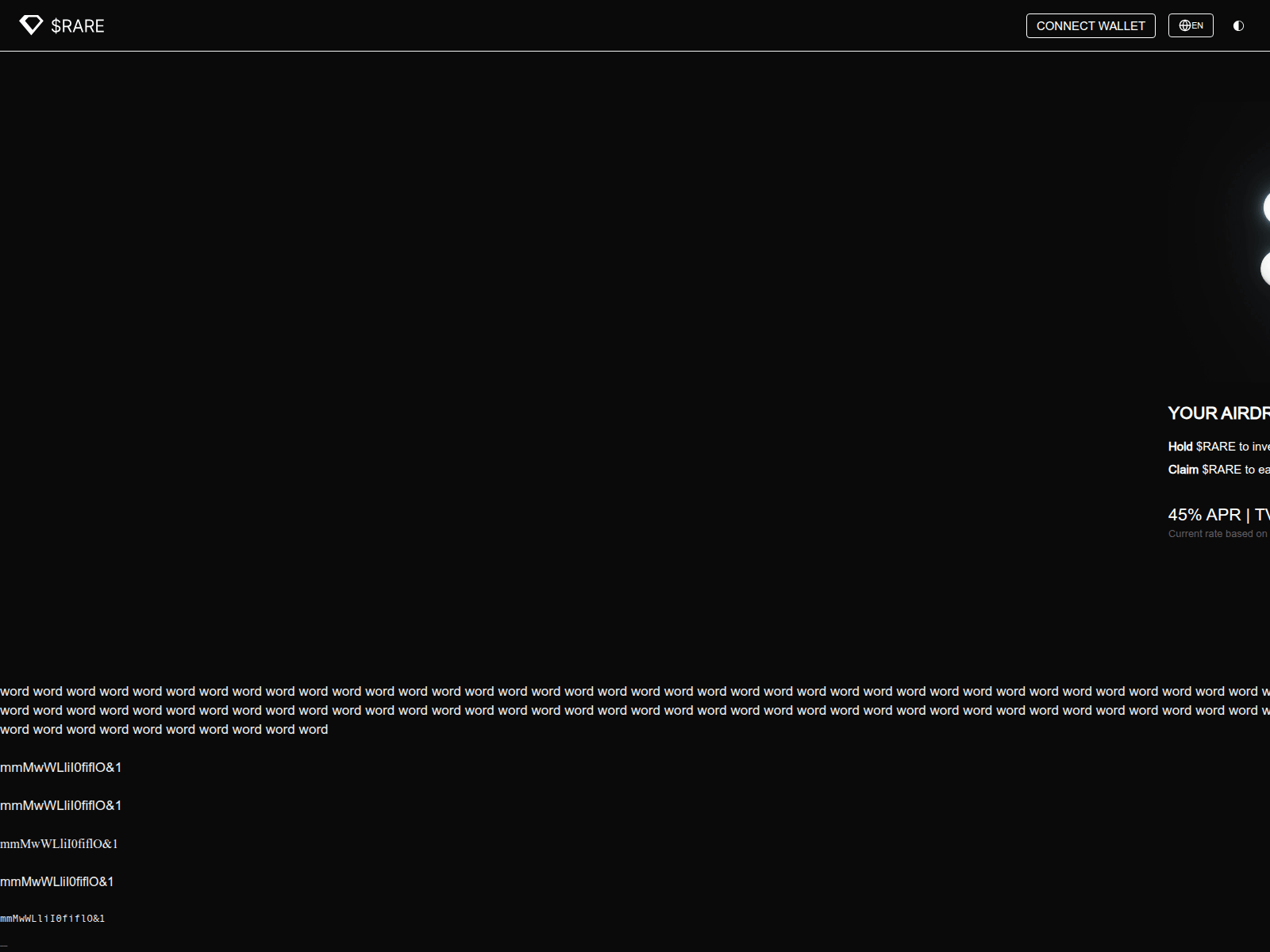Toggle the dark/light theme icon

[x=1238, y=25]
